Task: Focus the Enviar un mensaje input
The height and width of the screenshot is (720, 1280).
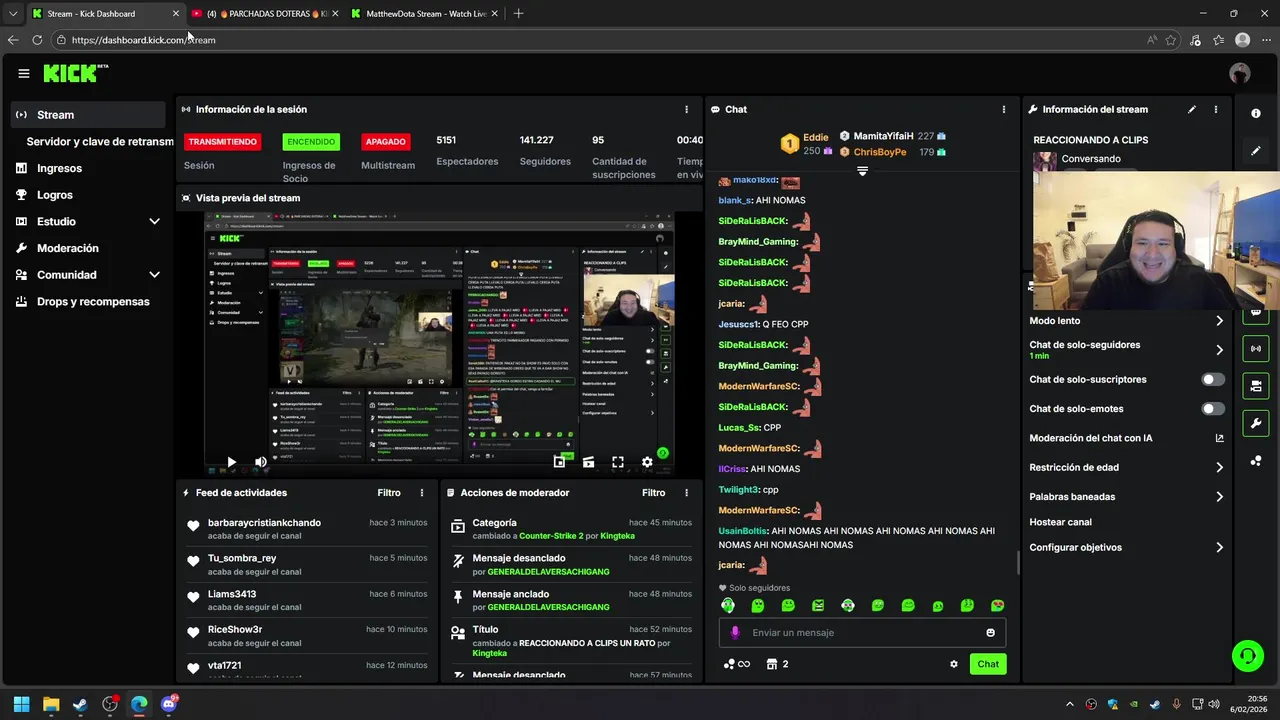Action: click(x=862, y=633)
